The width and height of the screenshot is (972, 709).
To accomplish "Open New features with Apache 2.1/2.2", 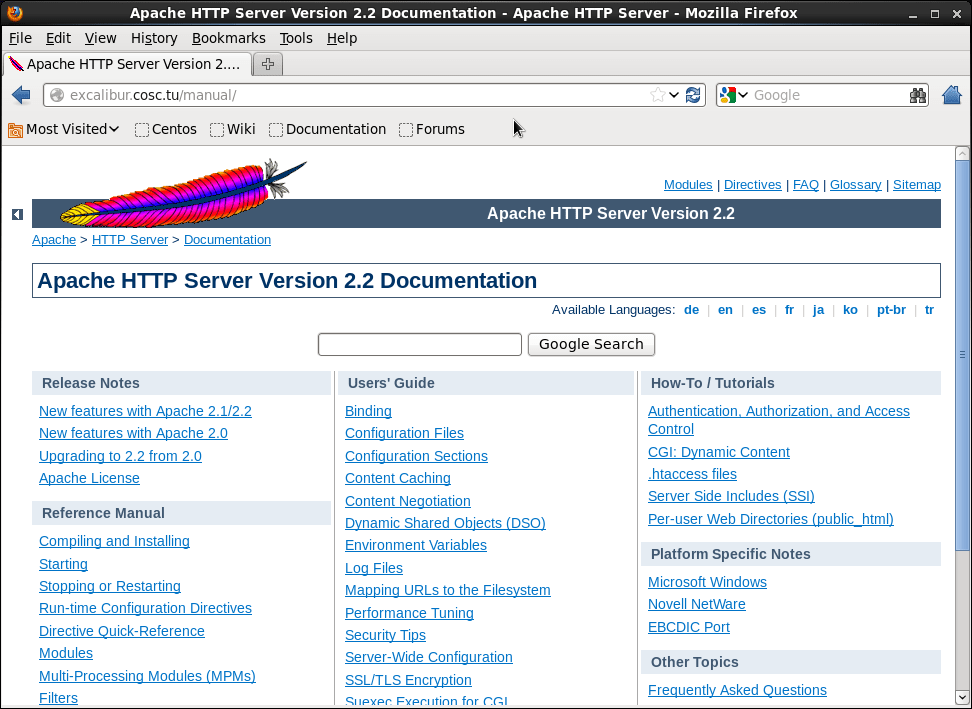I will click(x=146, y=411).
